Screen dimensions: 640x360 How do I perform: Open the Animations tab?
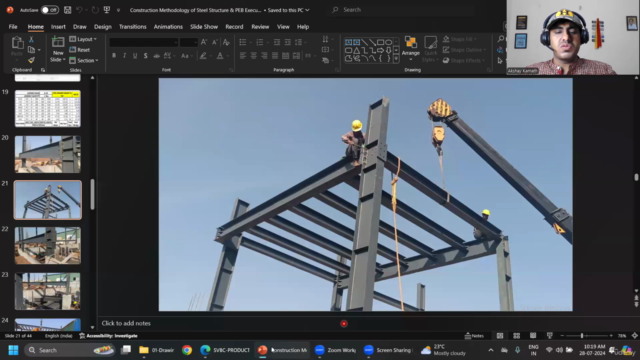pos(168,27)
